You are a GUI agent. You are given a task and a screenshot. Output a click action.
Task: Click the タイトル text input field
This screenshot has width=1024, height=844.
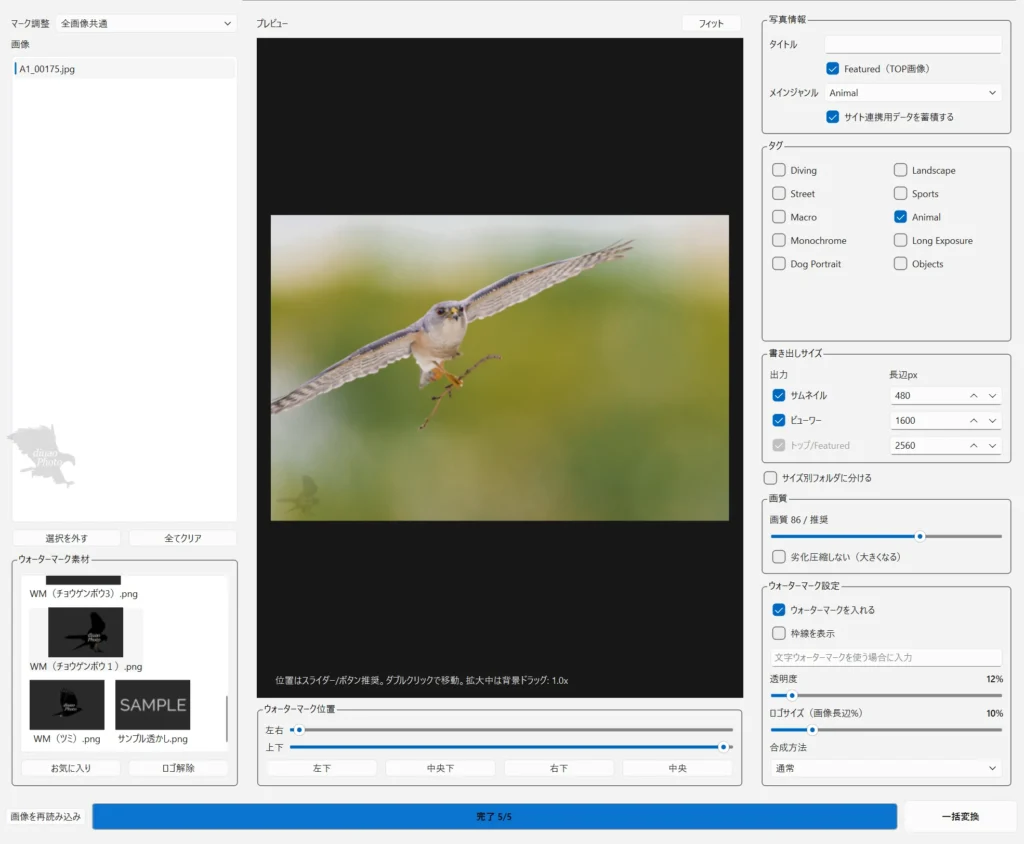[913, 44]
